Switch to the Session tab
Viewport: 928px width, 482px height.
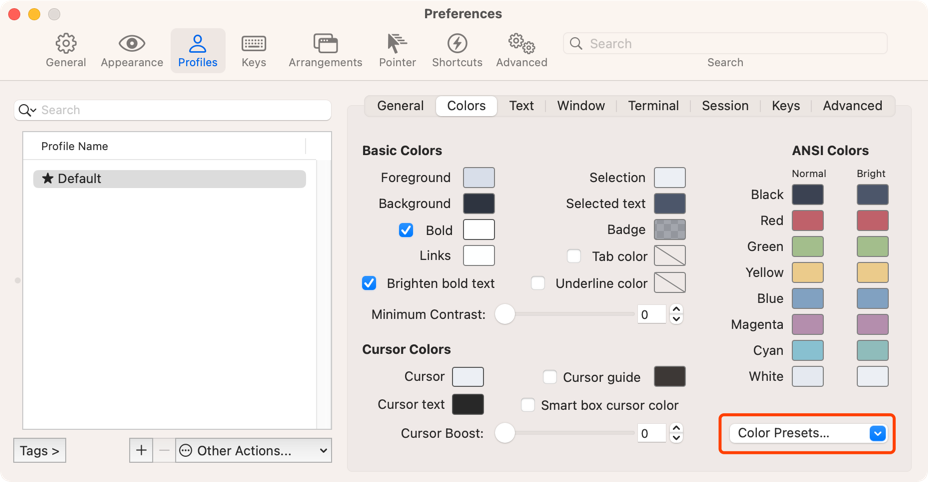tap(725, 106)
